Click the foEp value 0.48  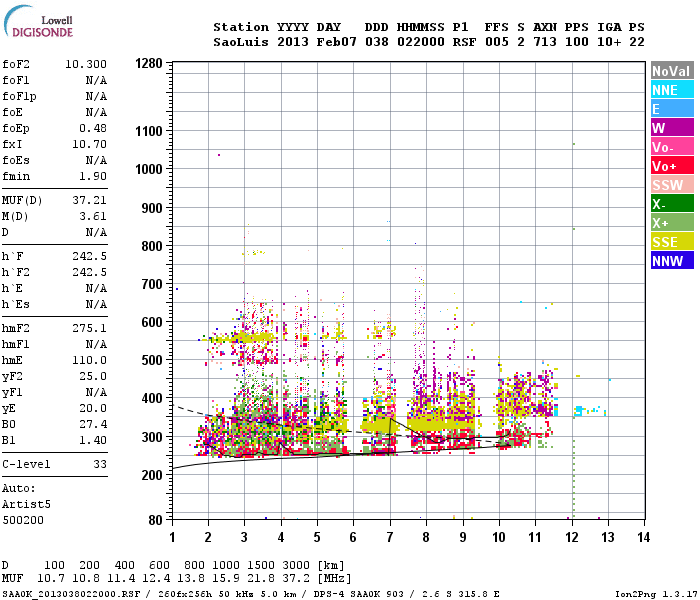[93, 128]
